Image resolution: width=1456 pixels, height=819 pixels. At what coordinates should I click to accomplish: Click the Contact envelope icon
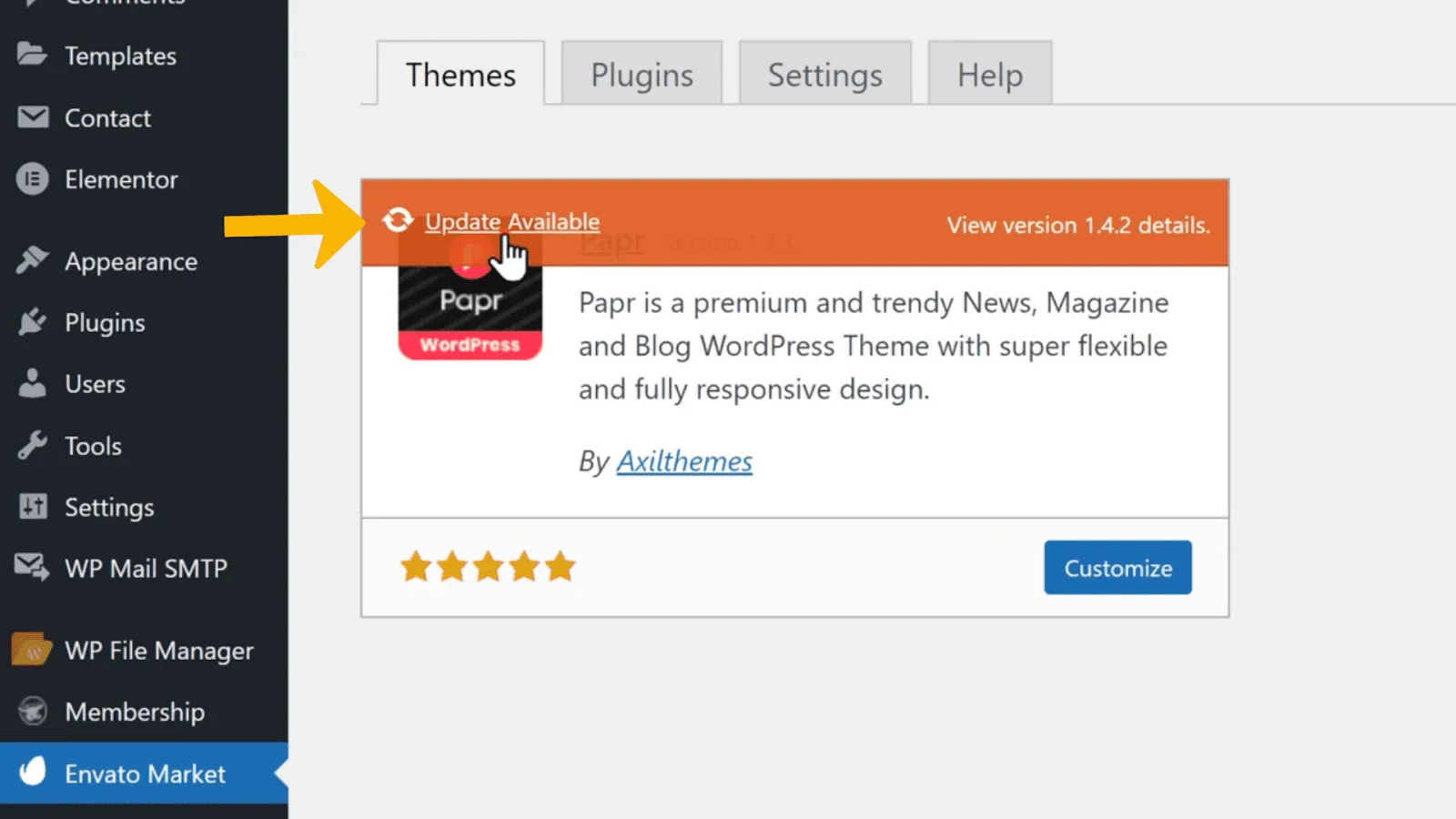coord(33,117)
